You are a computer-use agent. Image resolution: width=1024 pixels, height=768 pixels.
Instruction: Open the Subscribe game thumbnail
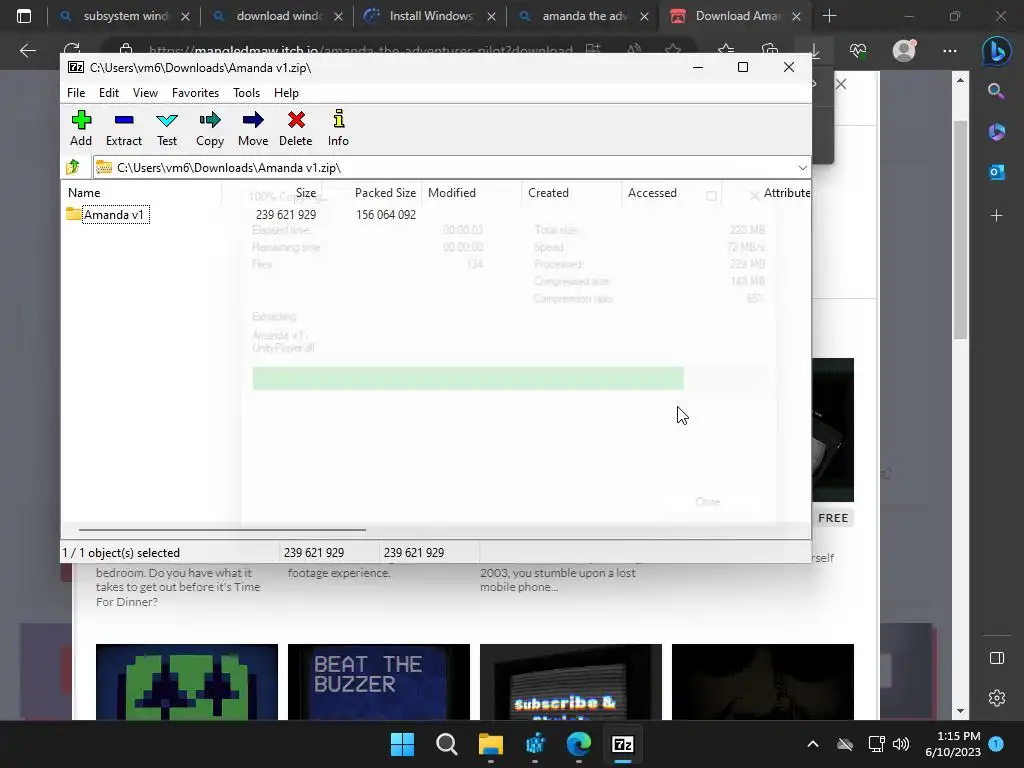(x=571, y=682)
